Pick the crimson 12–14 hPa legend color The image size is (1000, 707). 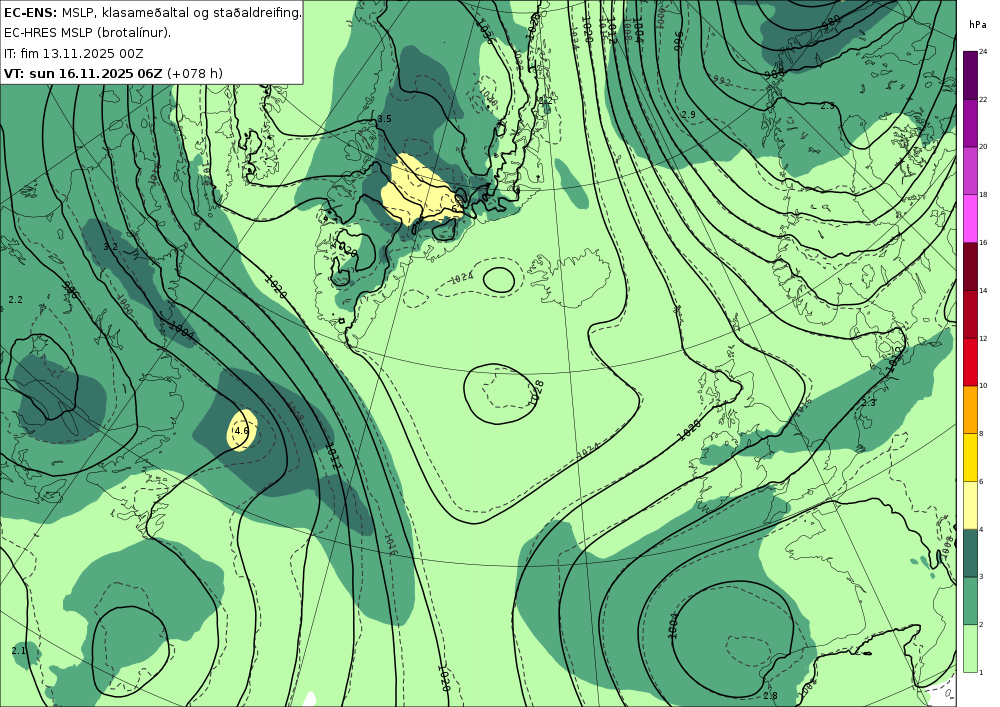pyautogui.click(x=970, y=314)
